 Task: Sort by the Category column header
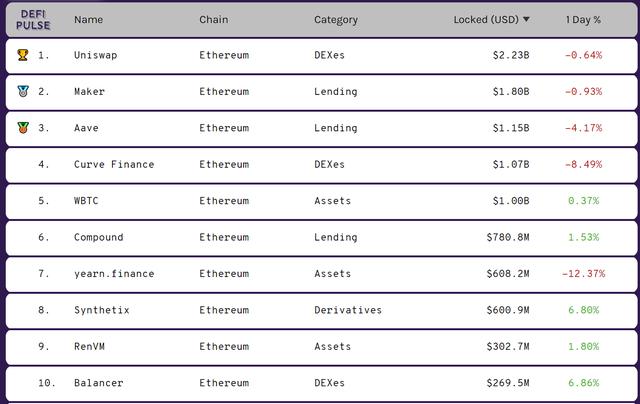[x=336, y=20]
